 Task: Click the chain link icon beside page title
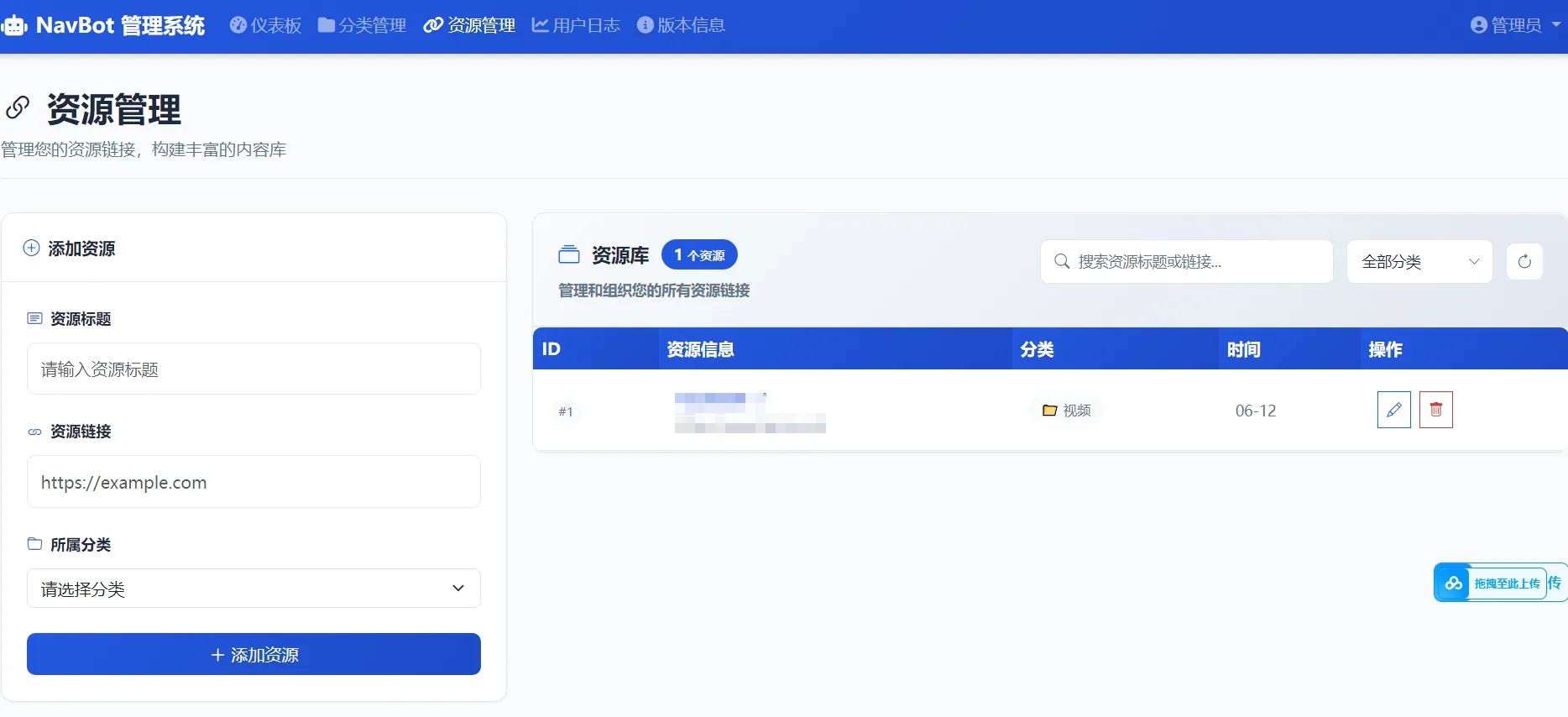(x=18, y=107)
